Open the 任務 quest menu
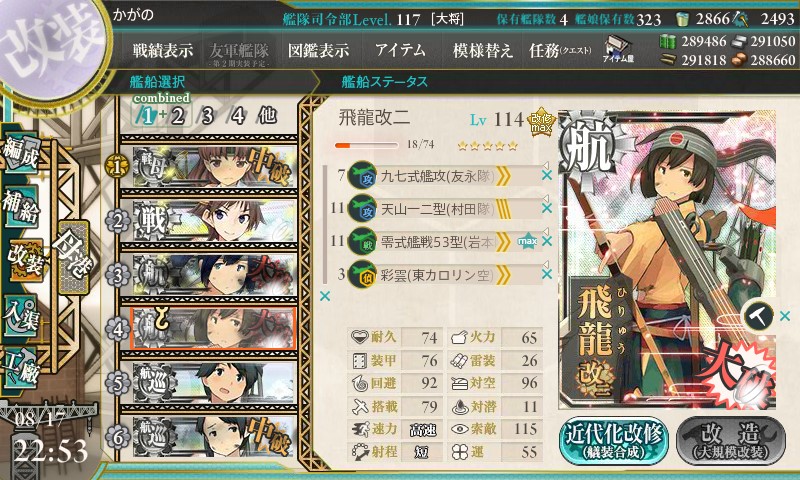800x480 pixels. click(560, 50)
